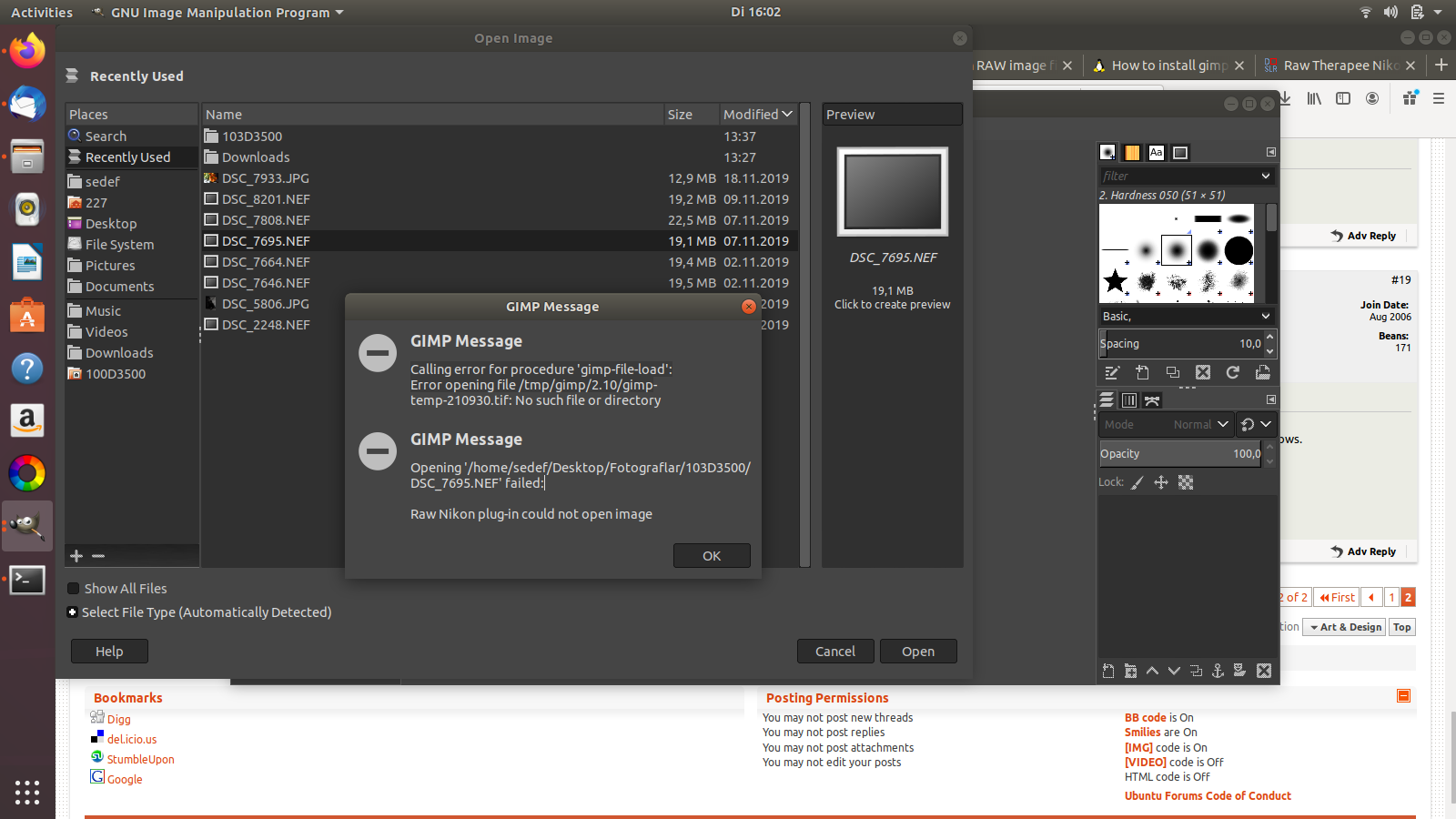
Task: Click the Anchor floating layer icon
Action: (1218, 672)
